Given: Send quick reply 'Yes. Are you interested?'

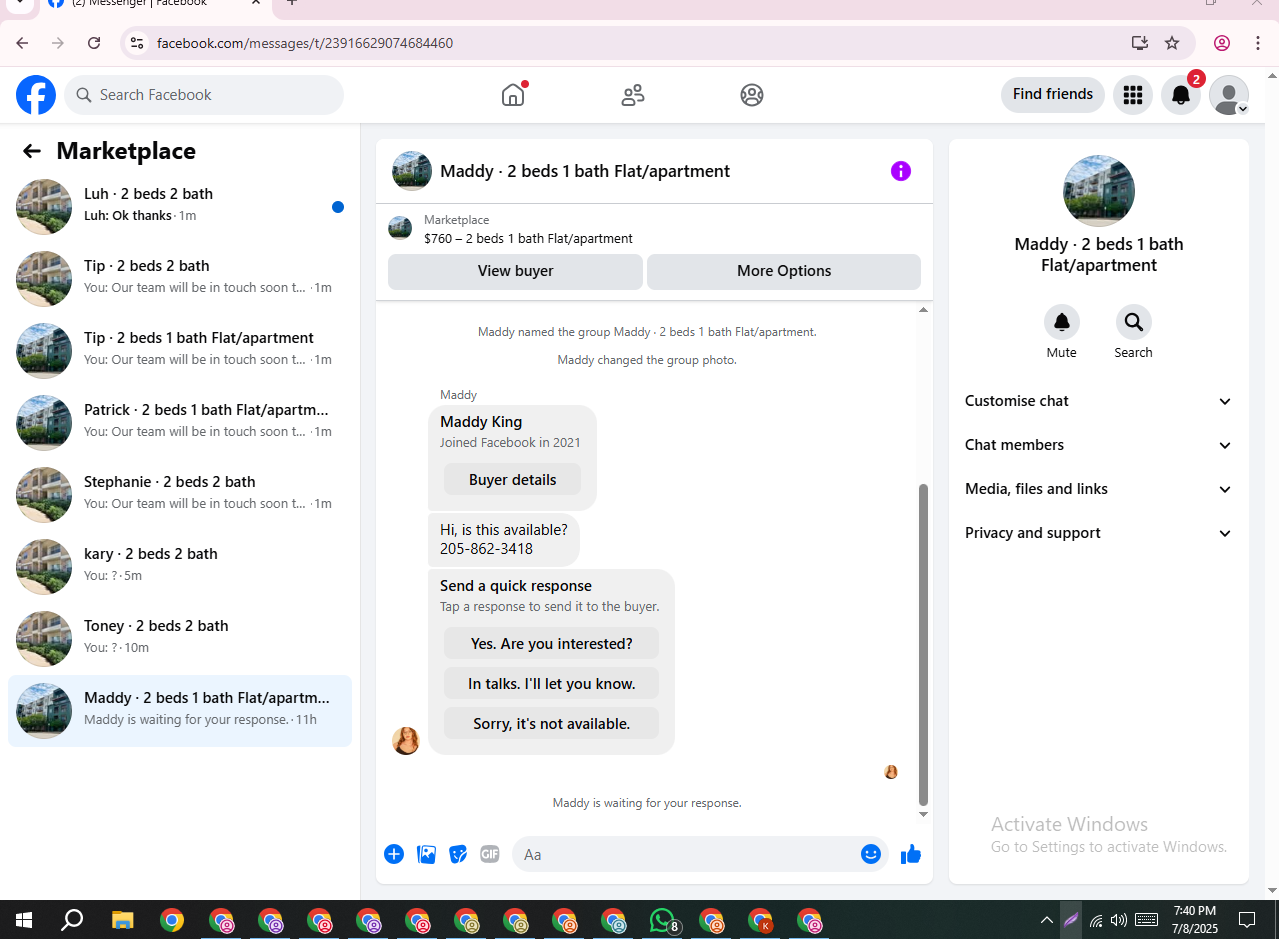Looking at the screenshot, I should 552,644.
